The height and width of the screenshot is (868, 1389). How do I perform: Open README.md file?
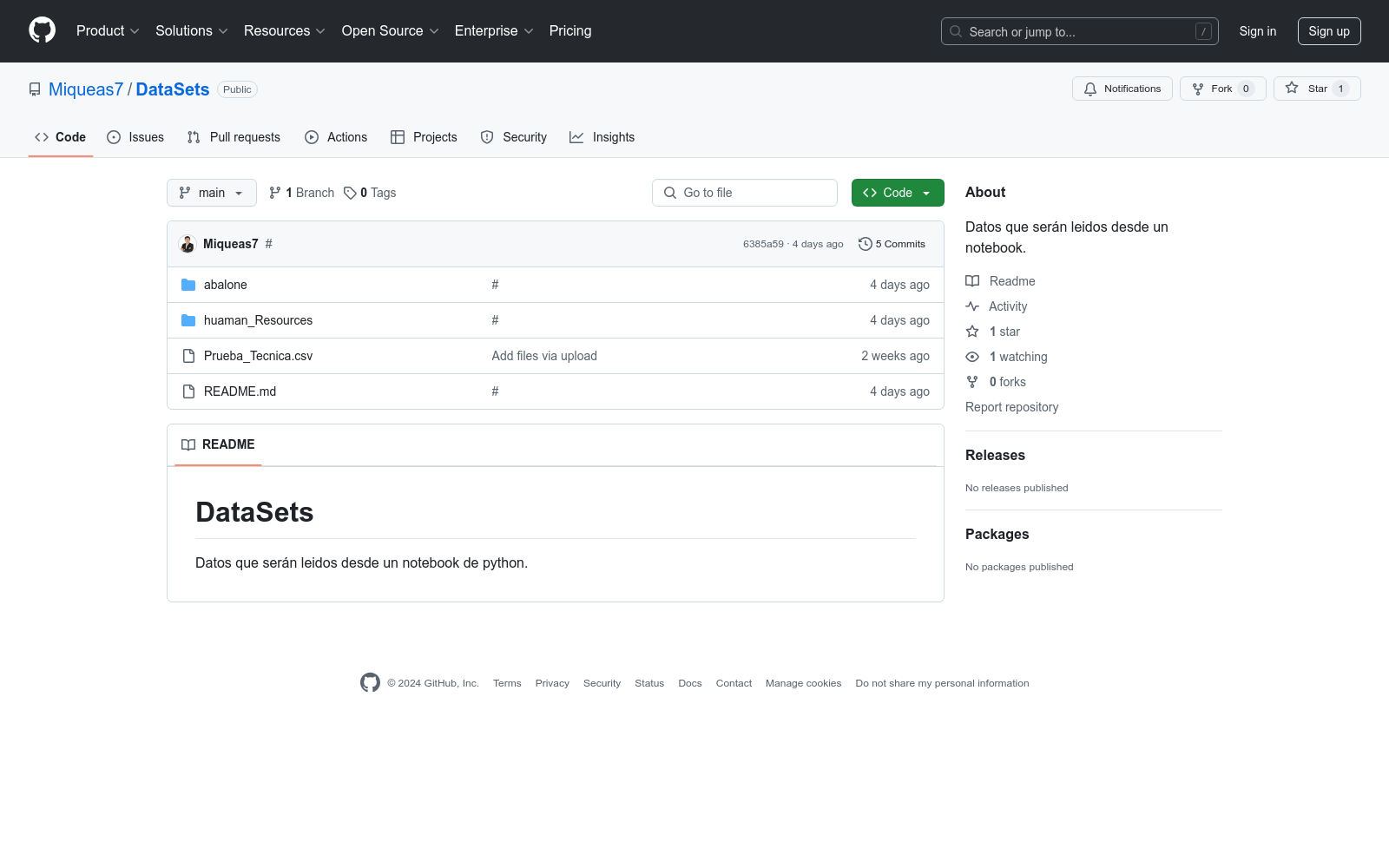click(240, 391)
